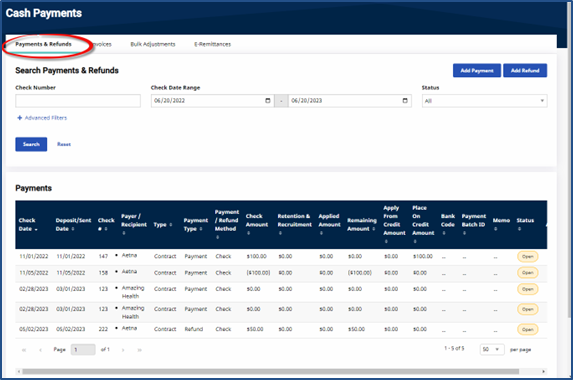
Task: Click the 06/20/2023 end date field
Action: coord(350,101)
